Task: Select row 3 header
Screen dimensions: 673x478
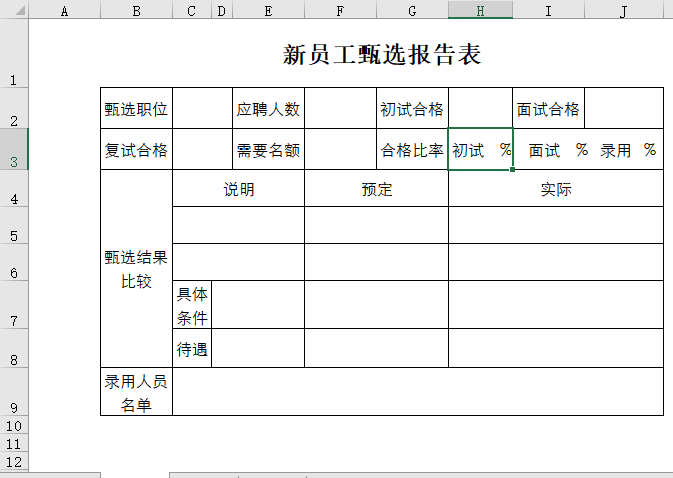Action: pos(14,149)
